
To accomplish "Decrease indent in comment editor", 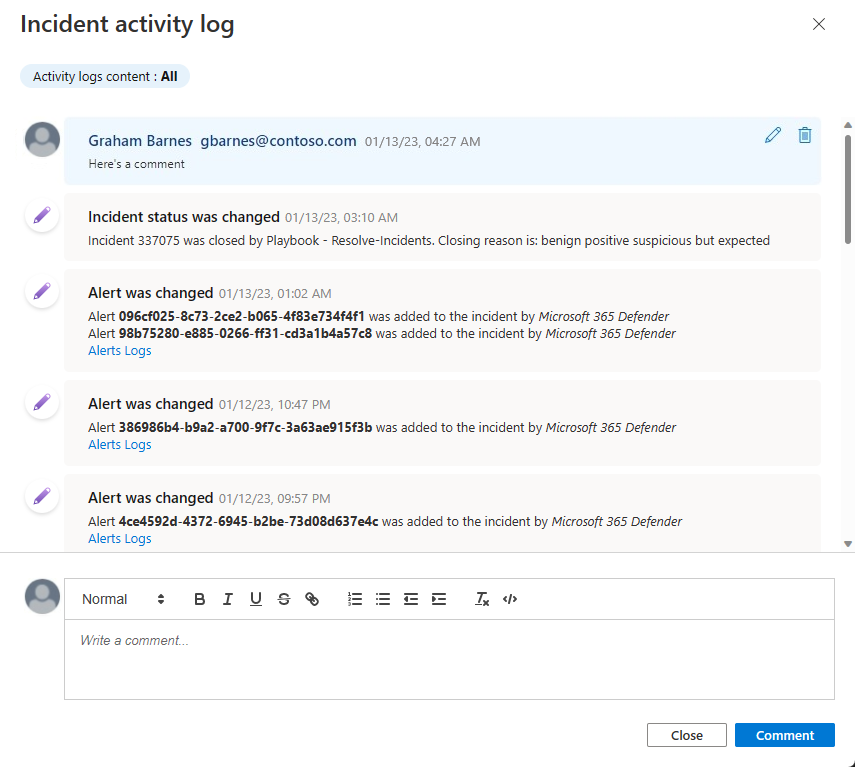I will tap(411, 598).
